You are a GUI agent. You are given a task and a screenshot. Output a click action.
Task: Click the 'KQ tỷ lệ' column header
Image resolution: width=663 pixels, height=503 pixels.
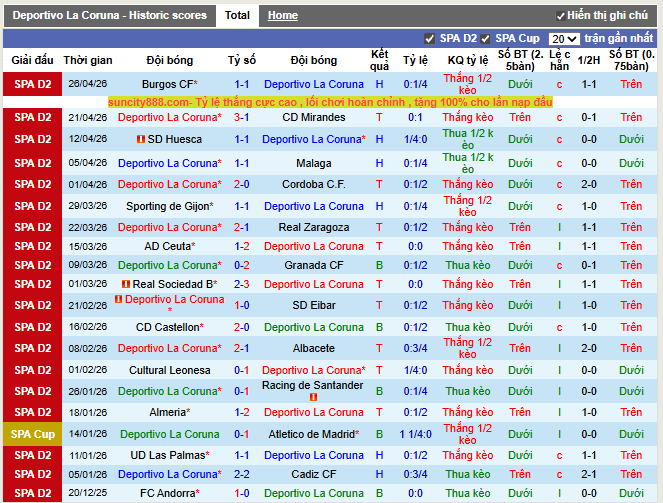pyautogui.click(x=468, y=60)
